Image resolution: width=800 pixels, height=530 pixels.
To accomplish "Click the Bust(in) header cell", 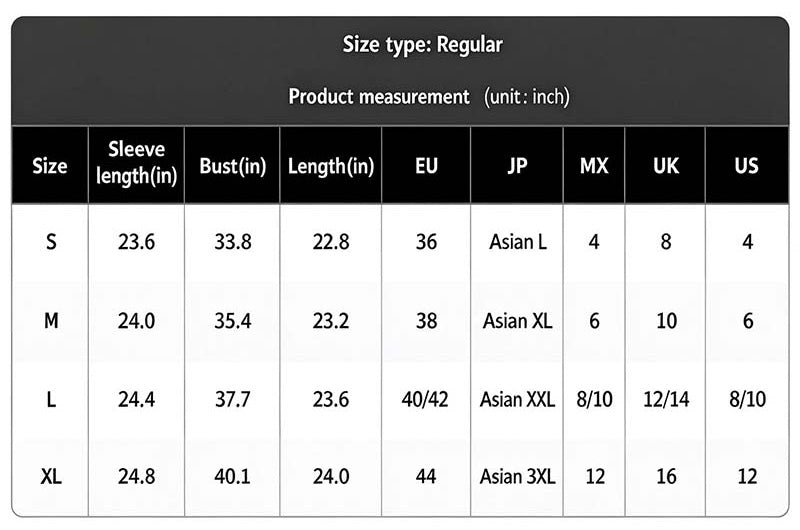I will click(232, 166).
